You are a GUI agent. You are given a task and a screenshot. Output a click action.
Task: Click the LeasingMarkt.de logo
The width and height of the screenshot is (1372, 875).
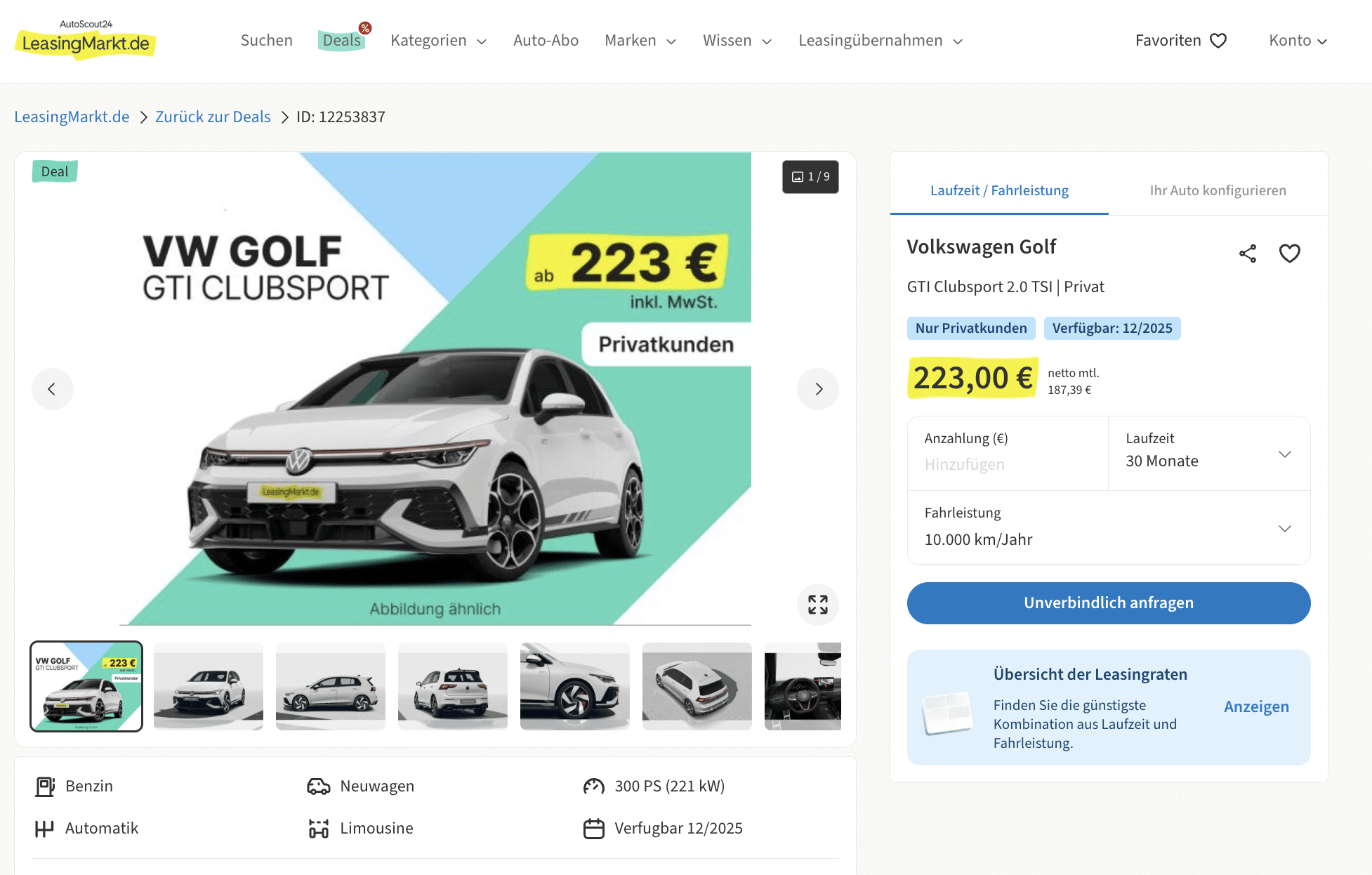pos(85,40)
